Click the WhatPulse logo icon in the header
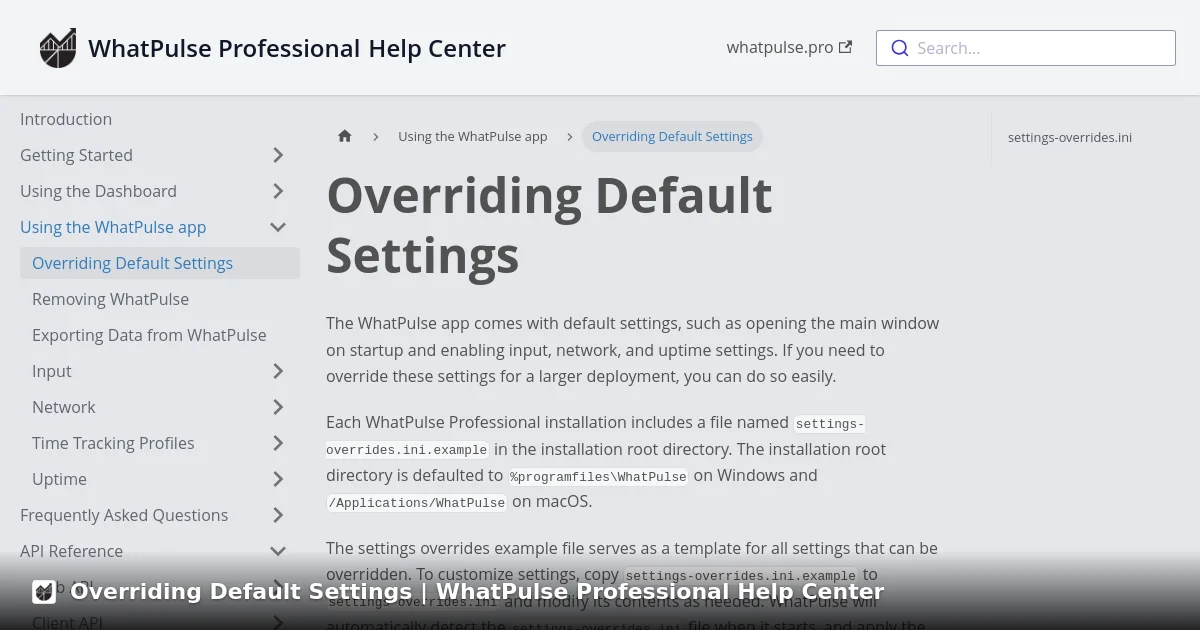The height and width of the screenshot is (630, 1200). [58, 48]
